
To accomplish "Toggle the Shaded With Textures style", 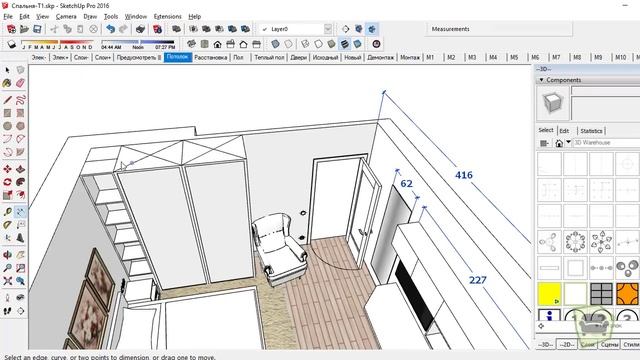I will [344, 44].
